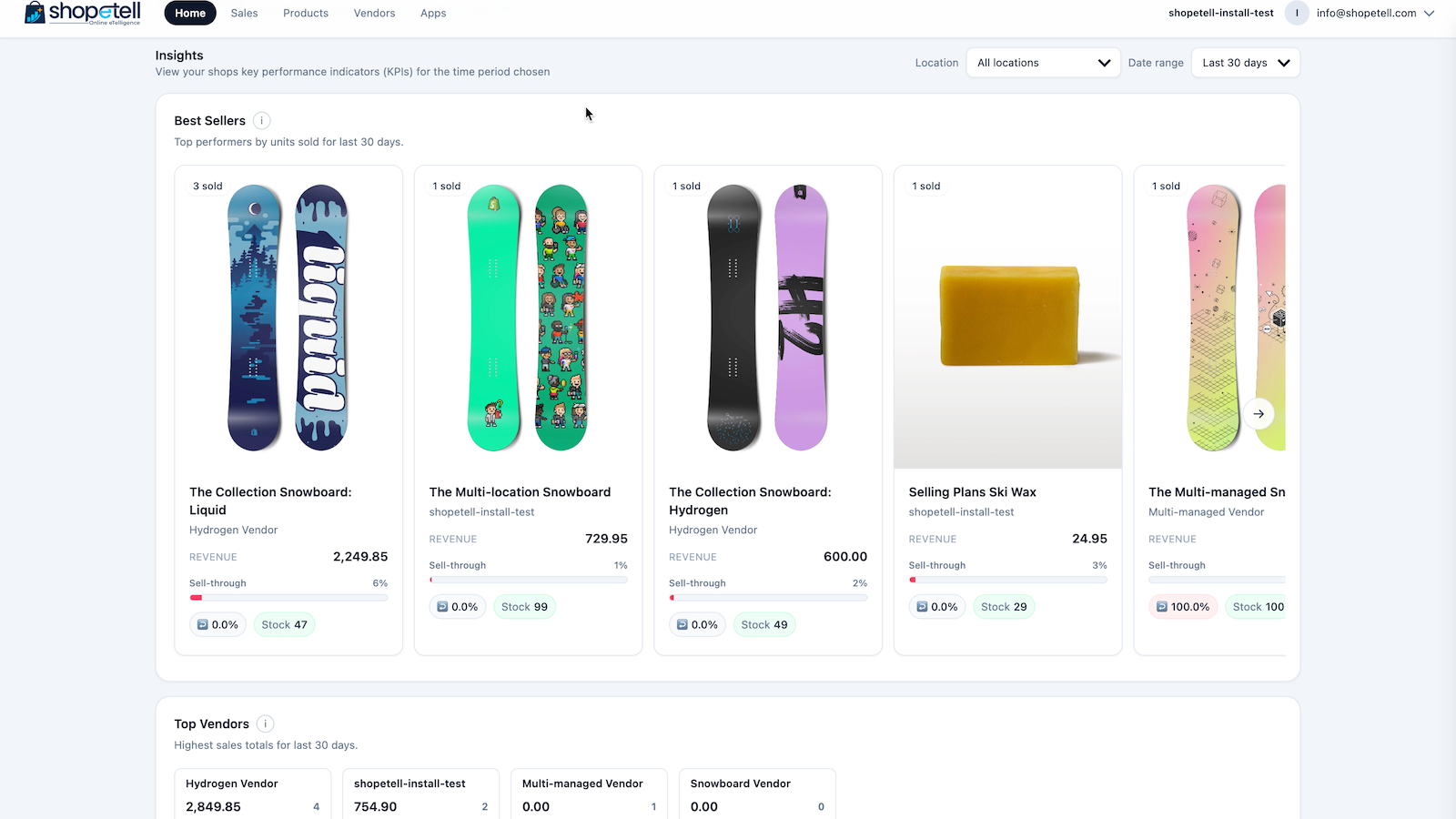Open the Selling Plans Ski Wax product image
This screenshot has width=1456, height=819.
click(1008, 318)
